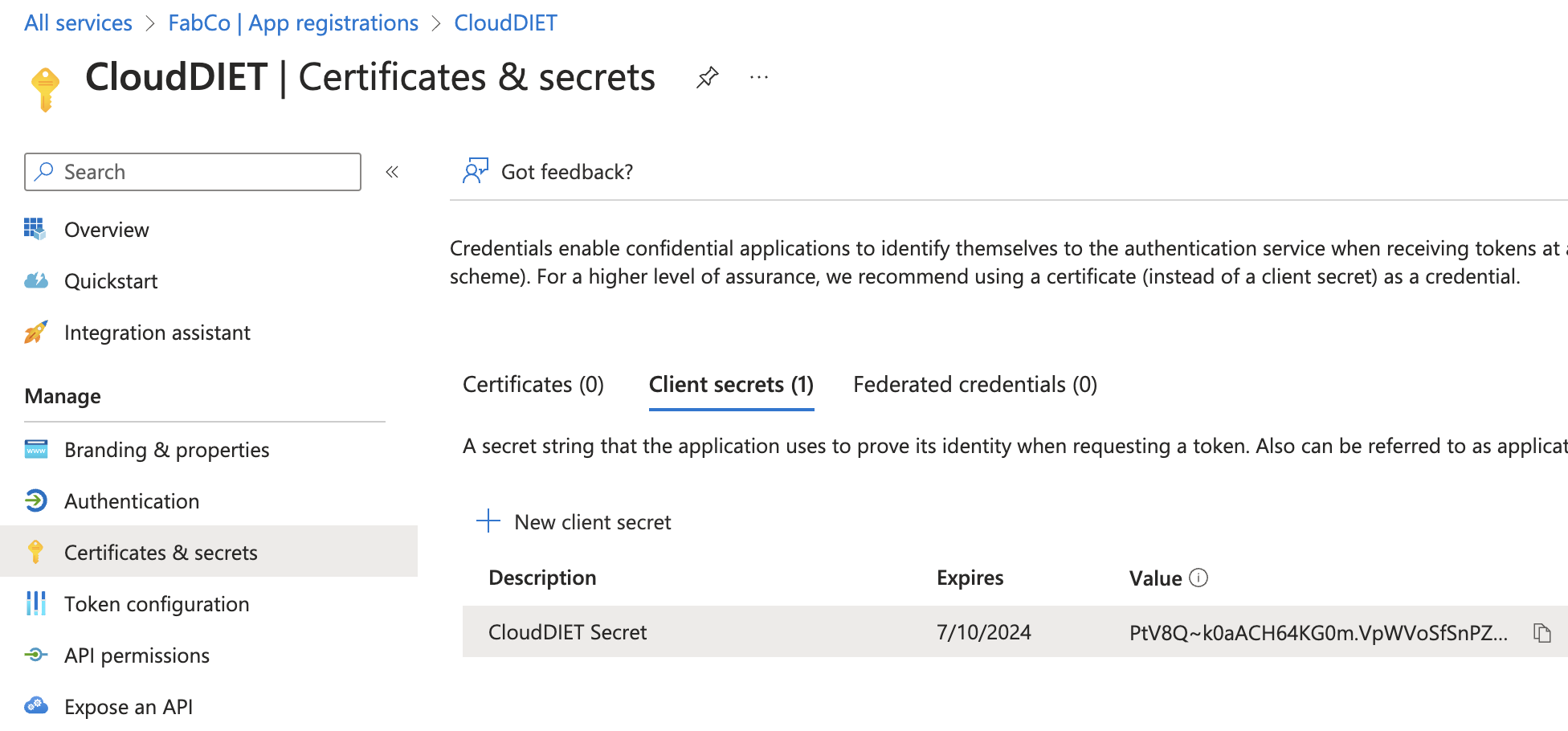Click the Overview grid icon in sidebar
The height and width of the screenshot is (731, 1568).
point(35,230)
